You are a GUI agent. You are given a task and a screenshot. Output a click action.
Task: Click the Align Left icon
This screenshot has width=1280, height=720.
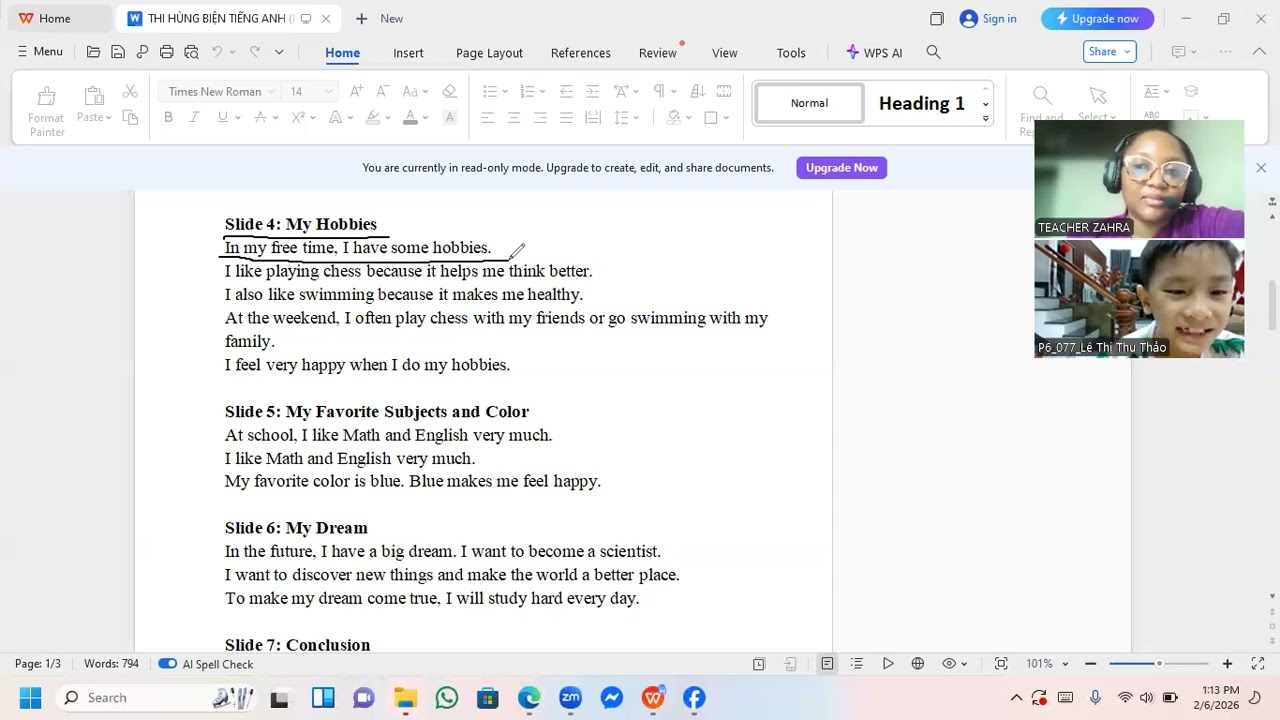point(488,117)
